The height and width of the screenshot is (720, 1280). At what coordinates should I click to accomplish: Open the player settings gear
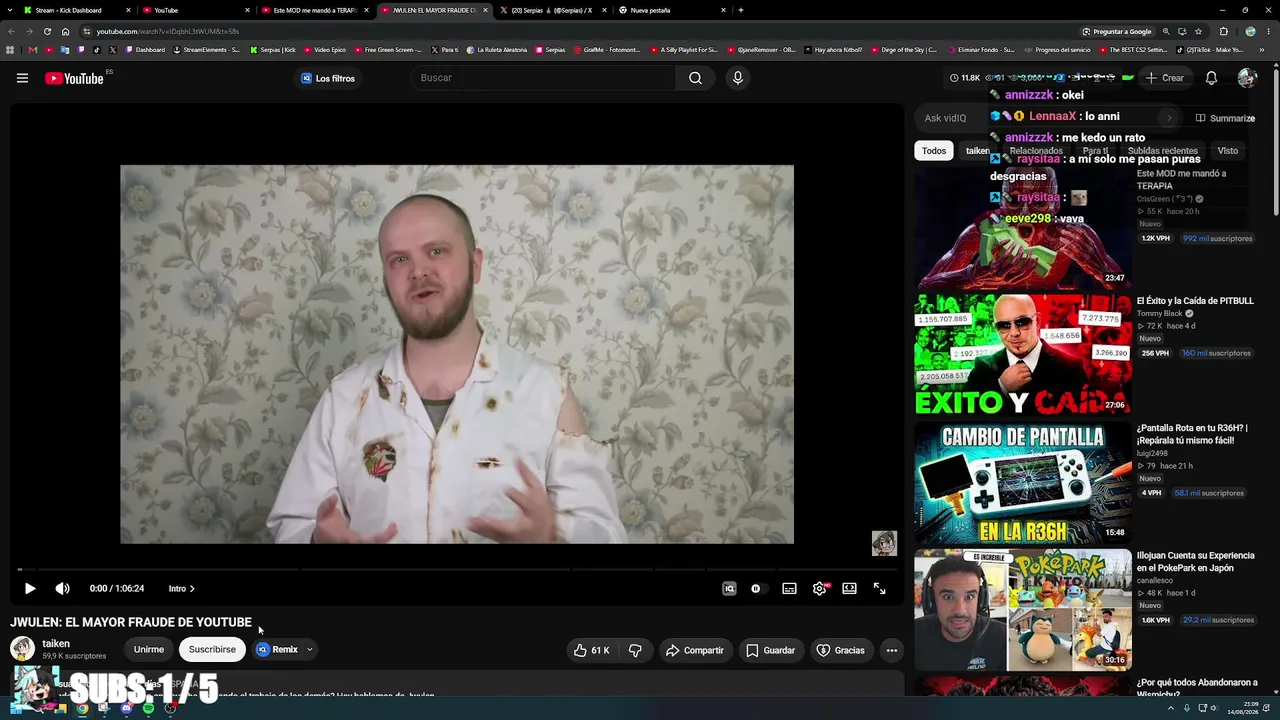819,589
